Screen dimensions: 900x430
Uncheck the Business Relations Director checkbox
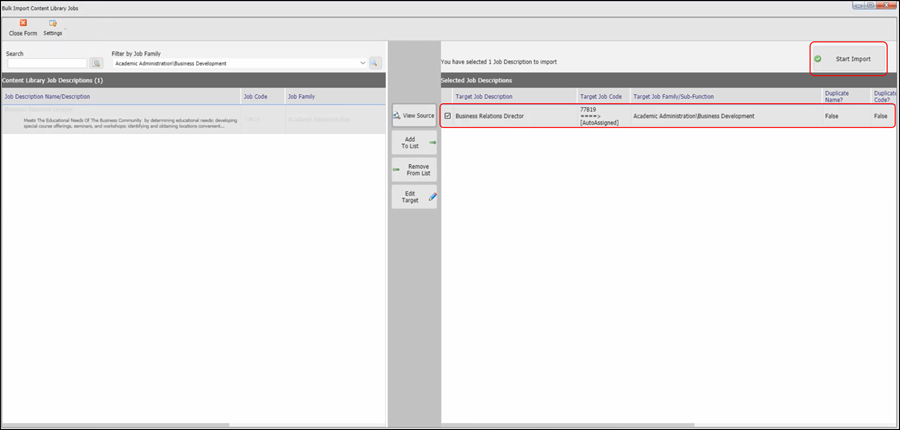pyautogui.click(x=447, y=116)
